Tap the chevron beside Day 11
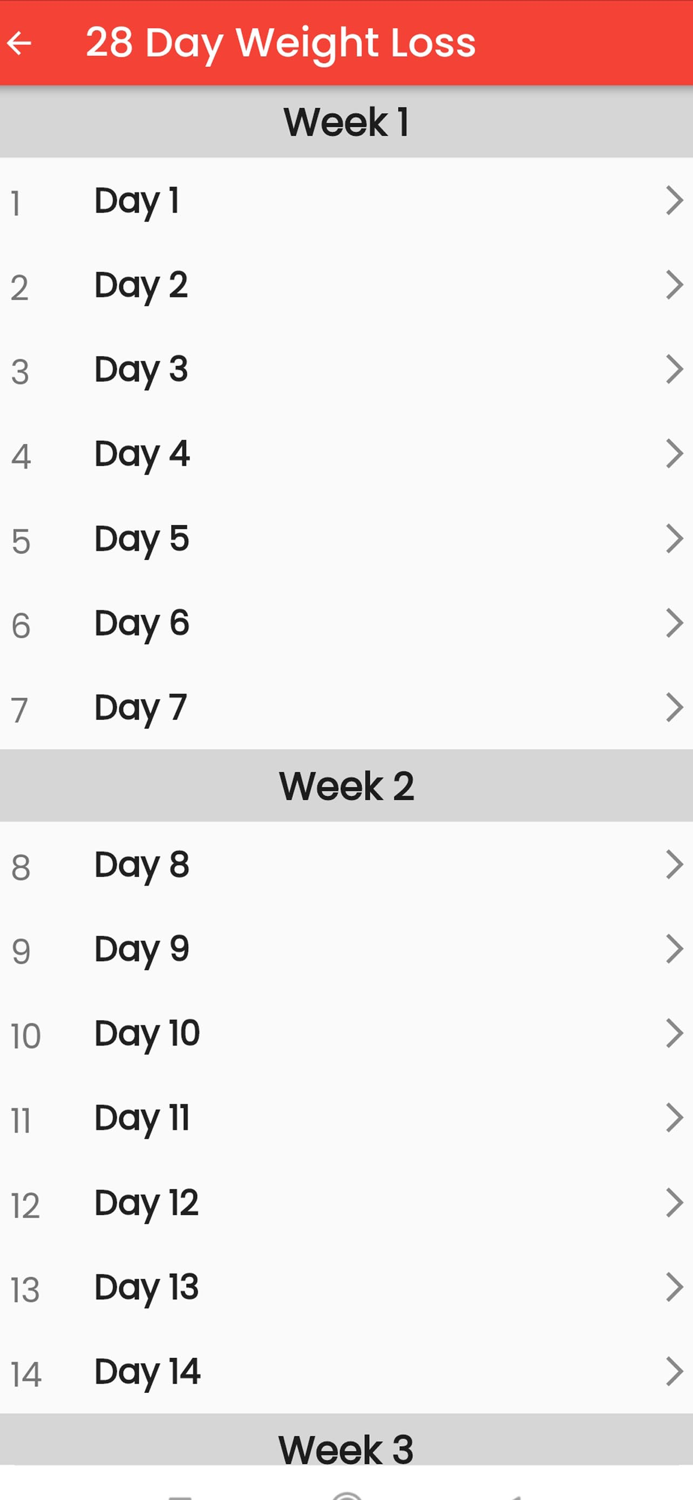 tap(674, 1117)
